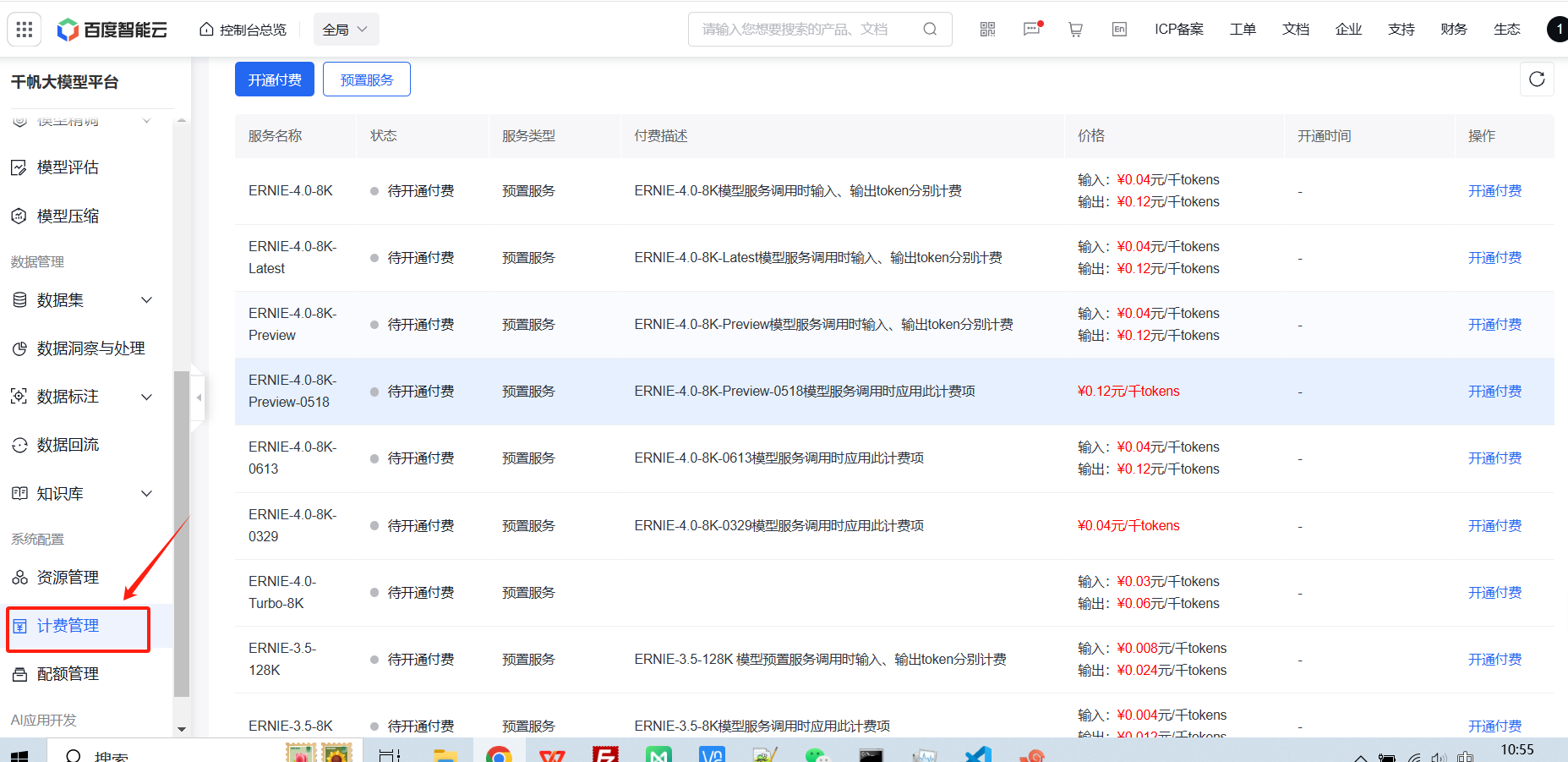Open 配额管理 in the sidebar
Viewport: 1568px width, 762px height.
pyautogui.click(x=68, y=674)
